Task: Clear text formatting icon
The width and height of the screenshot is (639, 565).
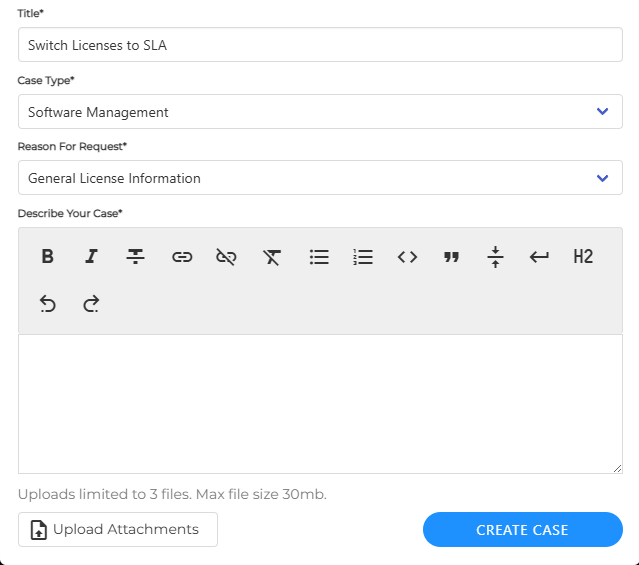Action: 272,257
